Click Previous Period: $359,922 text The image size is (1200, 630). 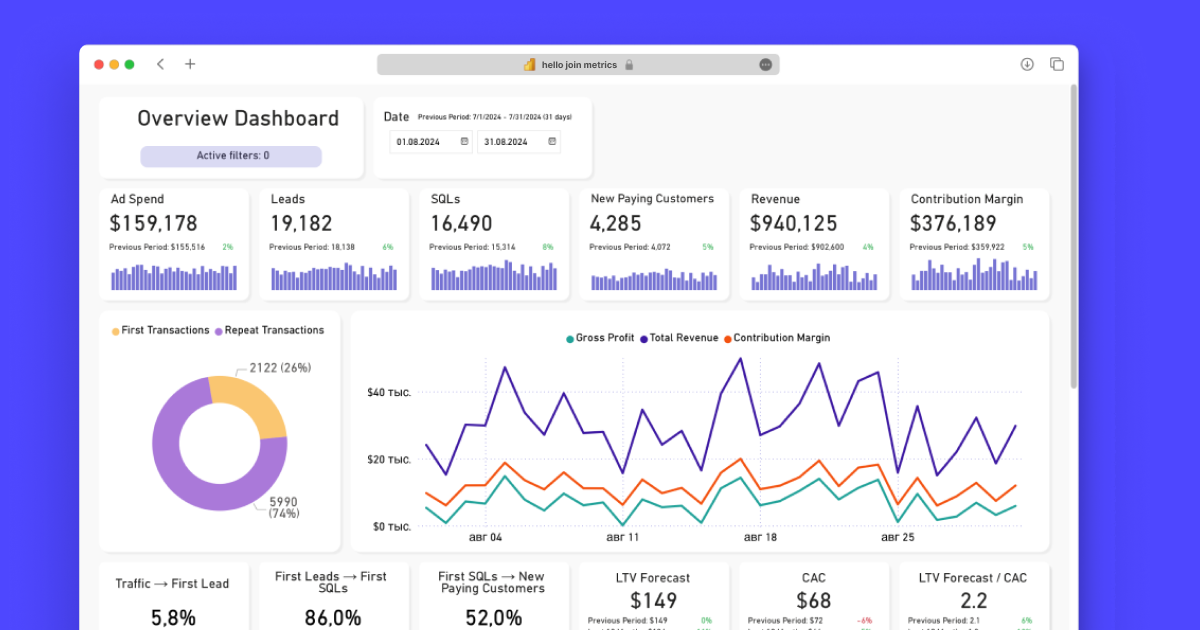(x=957, y=247)
